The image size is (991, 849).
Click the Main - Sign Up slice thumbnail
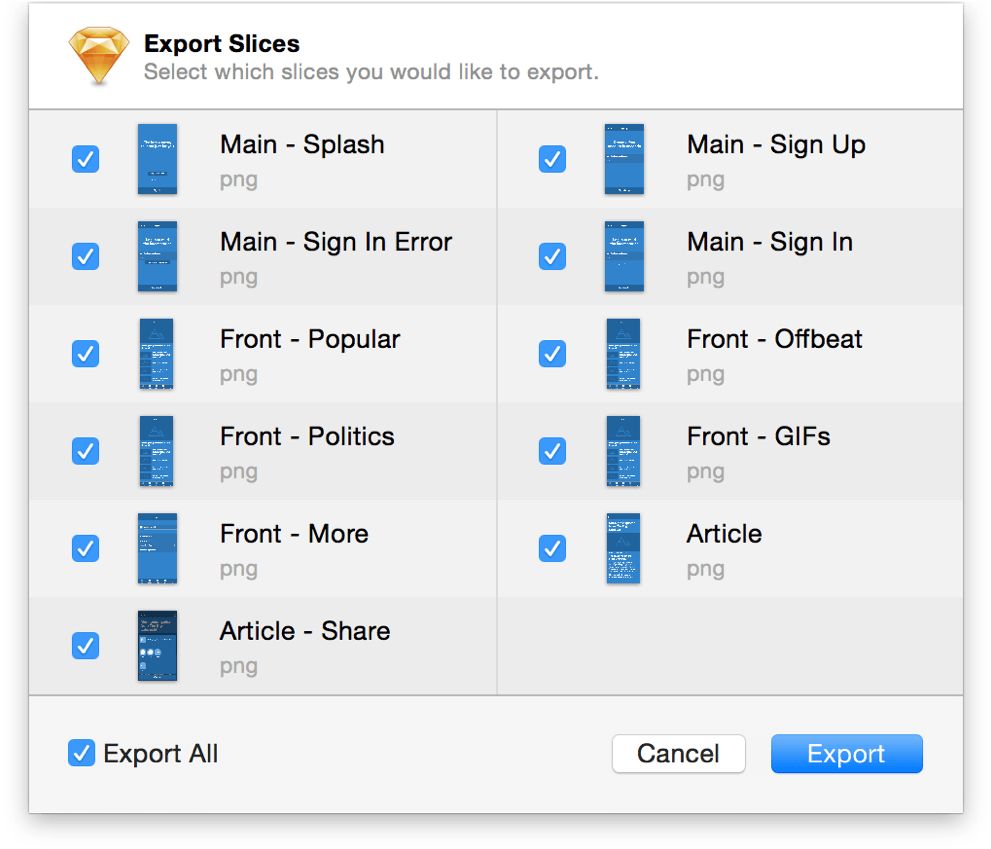(x=624, y=159)
